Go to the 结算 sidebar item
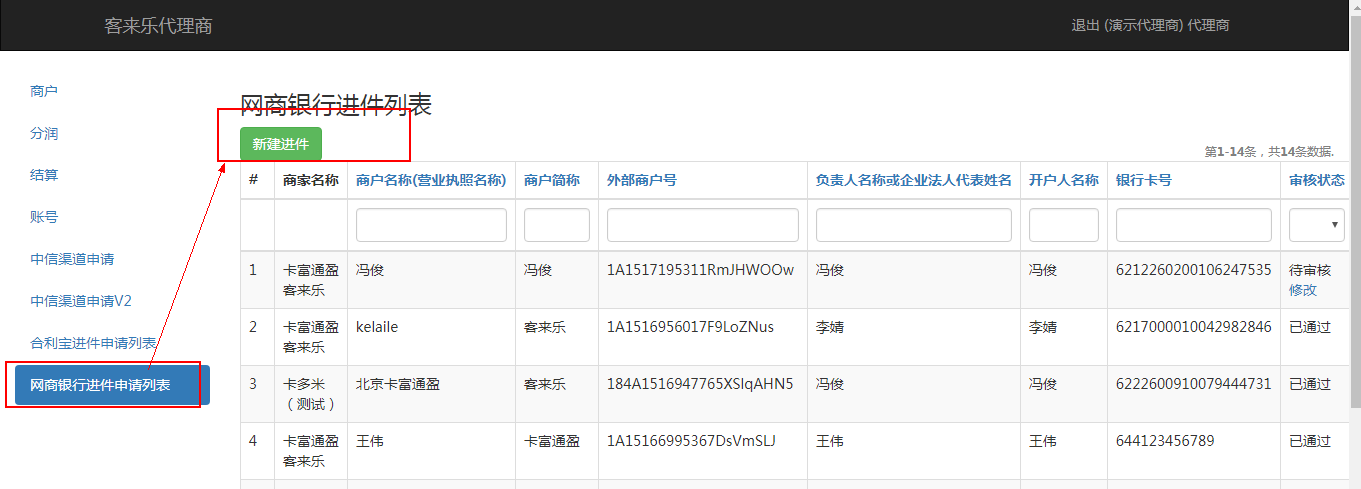The height and width of the screenshot is (489, 1361). click(44, 175)
